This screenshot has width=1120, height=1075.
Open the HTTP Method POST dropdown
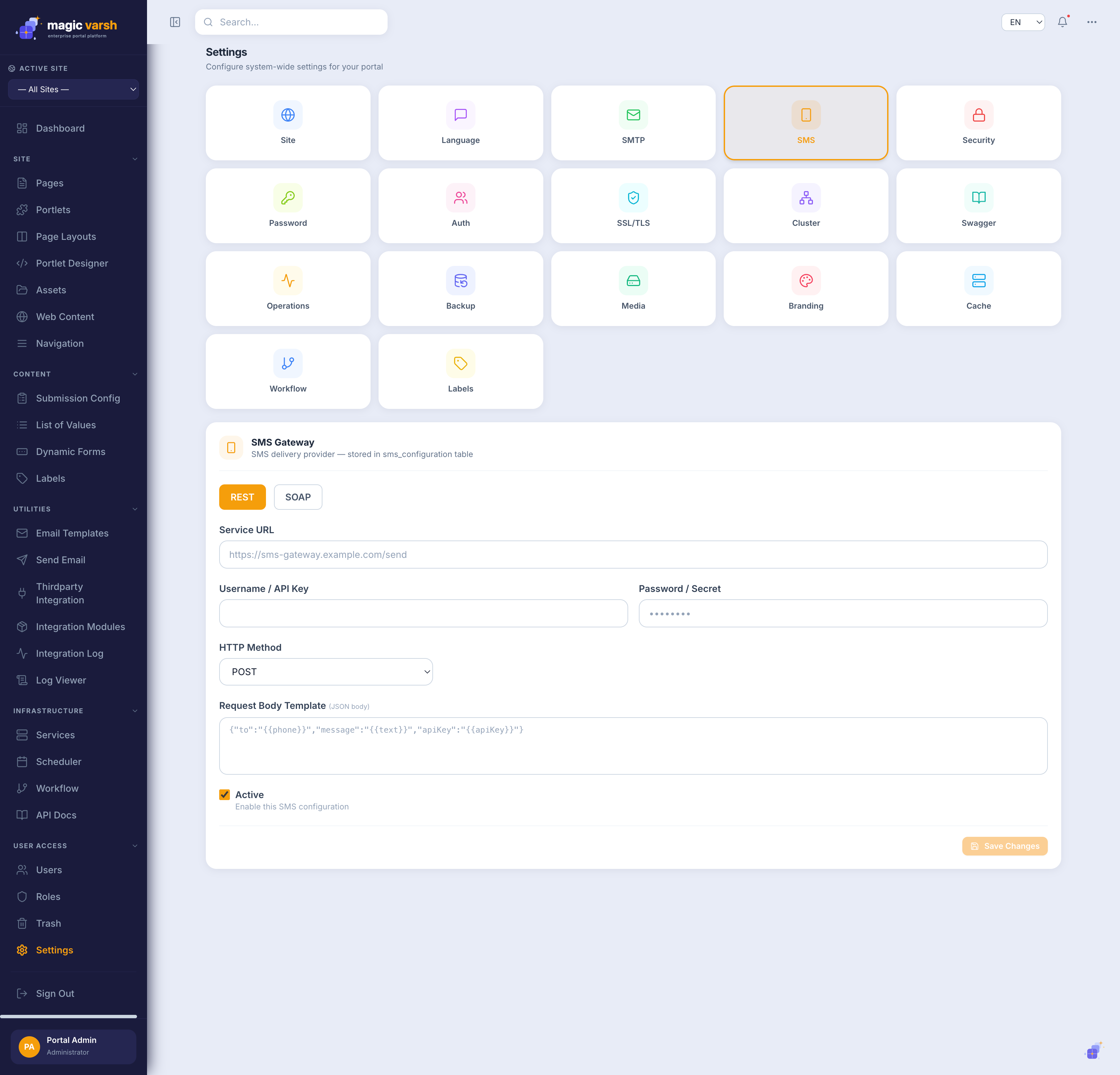pyautogui.click(x=326, y=672)
